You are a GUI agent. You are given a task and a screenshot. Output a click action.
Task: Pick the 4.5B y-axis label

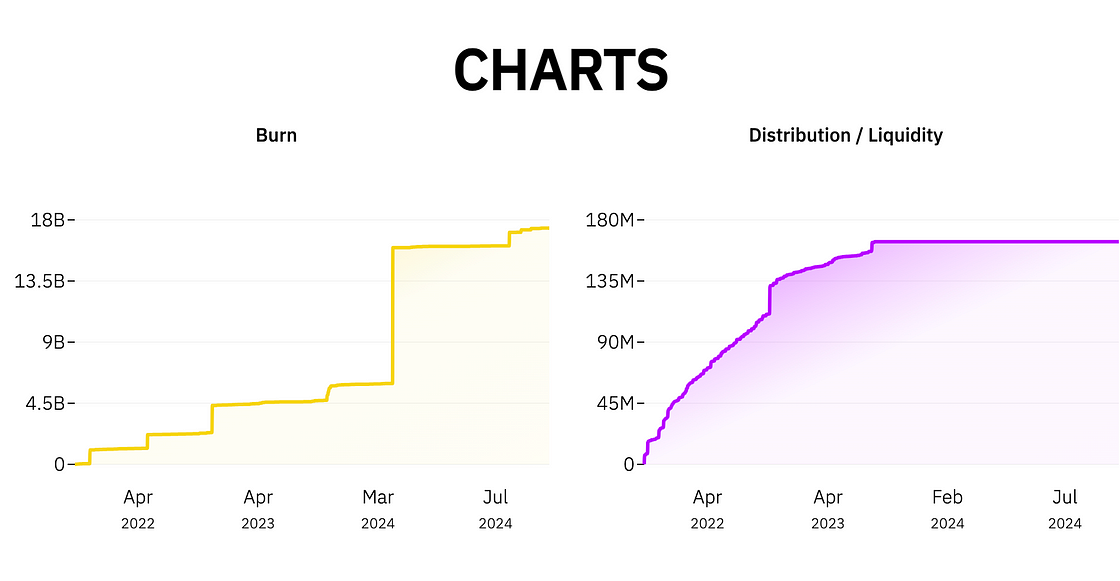43,403
